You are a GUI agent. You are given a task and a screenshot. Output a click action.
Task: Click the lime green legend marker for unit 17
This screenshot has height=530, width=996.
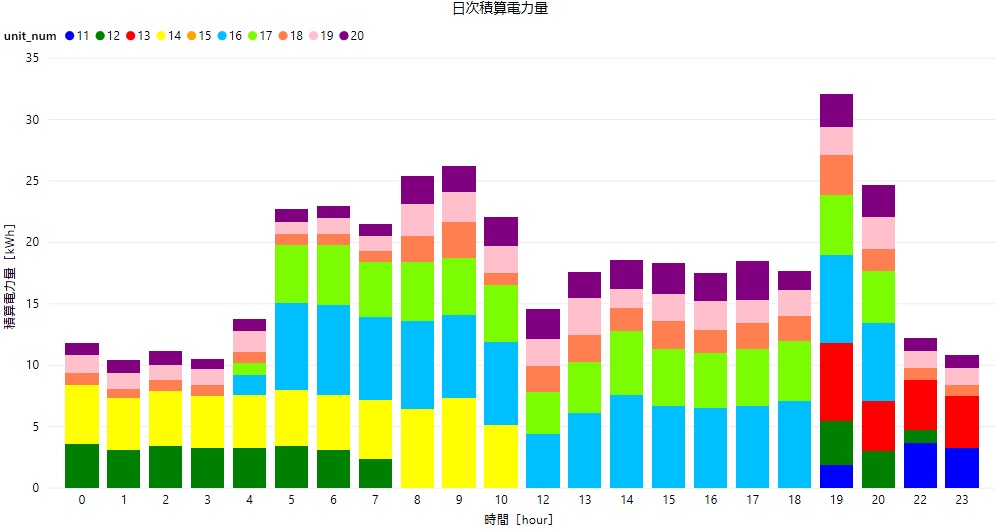point(253,36)
